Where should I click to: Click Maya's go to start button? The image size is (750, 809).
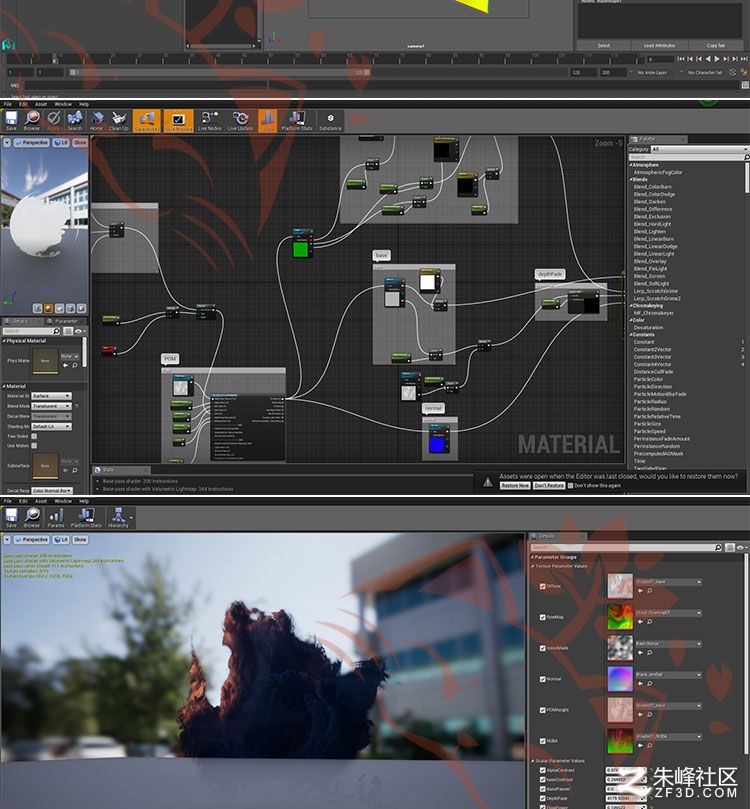tap(681, 59)
